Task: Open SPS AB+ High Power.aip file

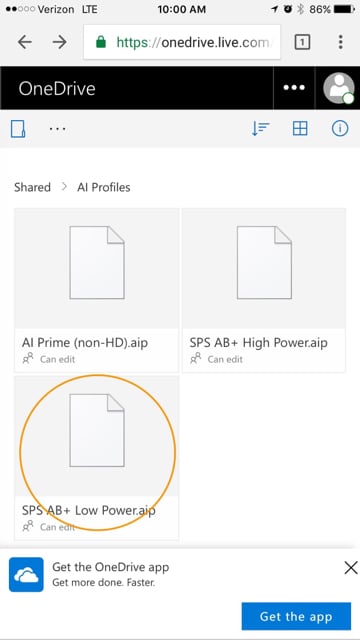Action: pos(264,290)
